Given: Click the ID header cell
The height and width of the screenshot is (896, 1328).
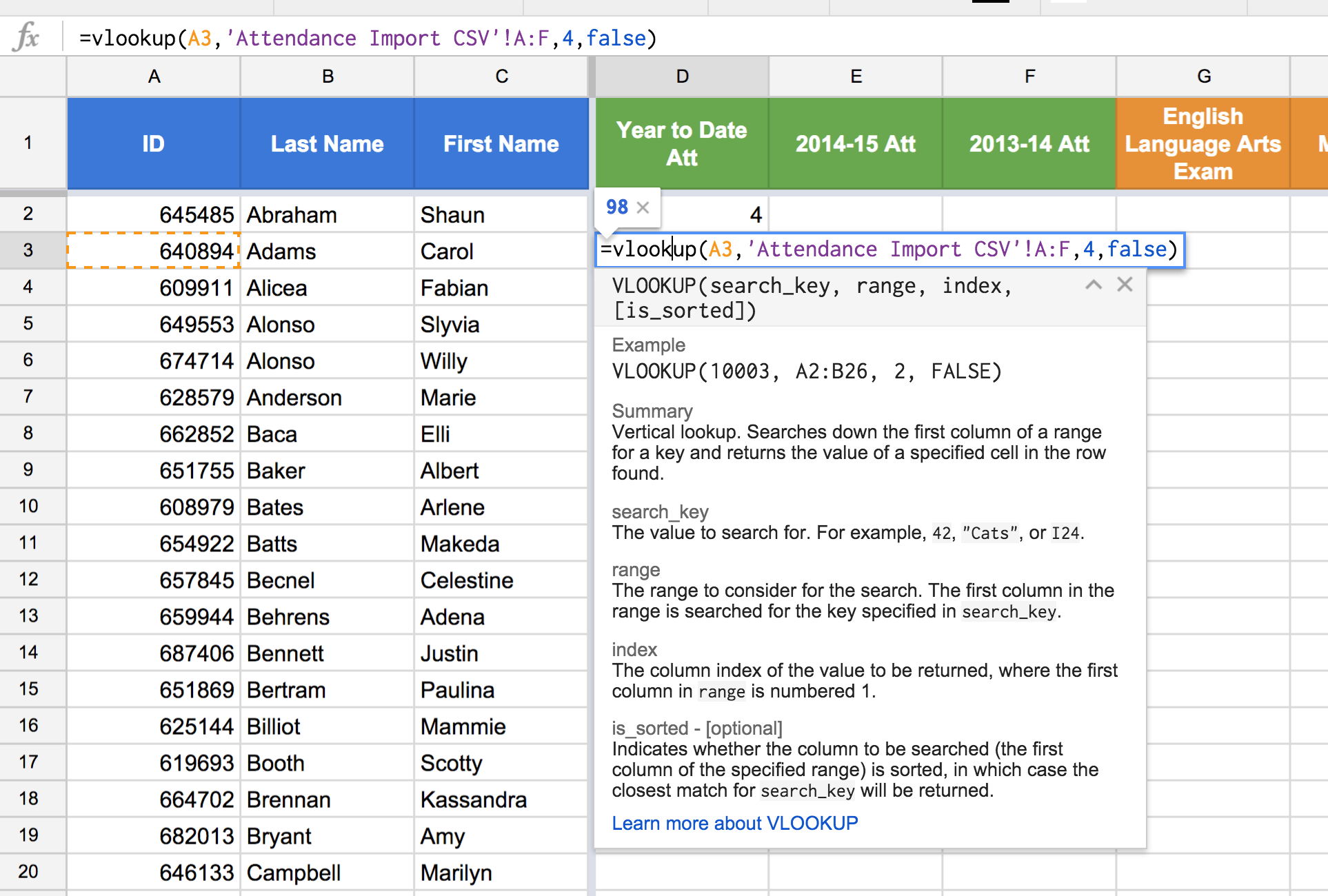Looking at the screenshot, I should (x=154, y=143).
